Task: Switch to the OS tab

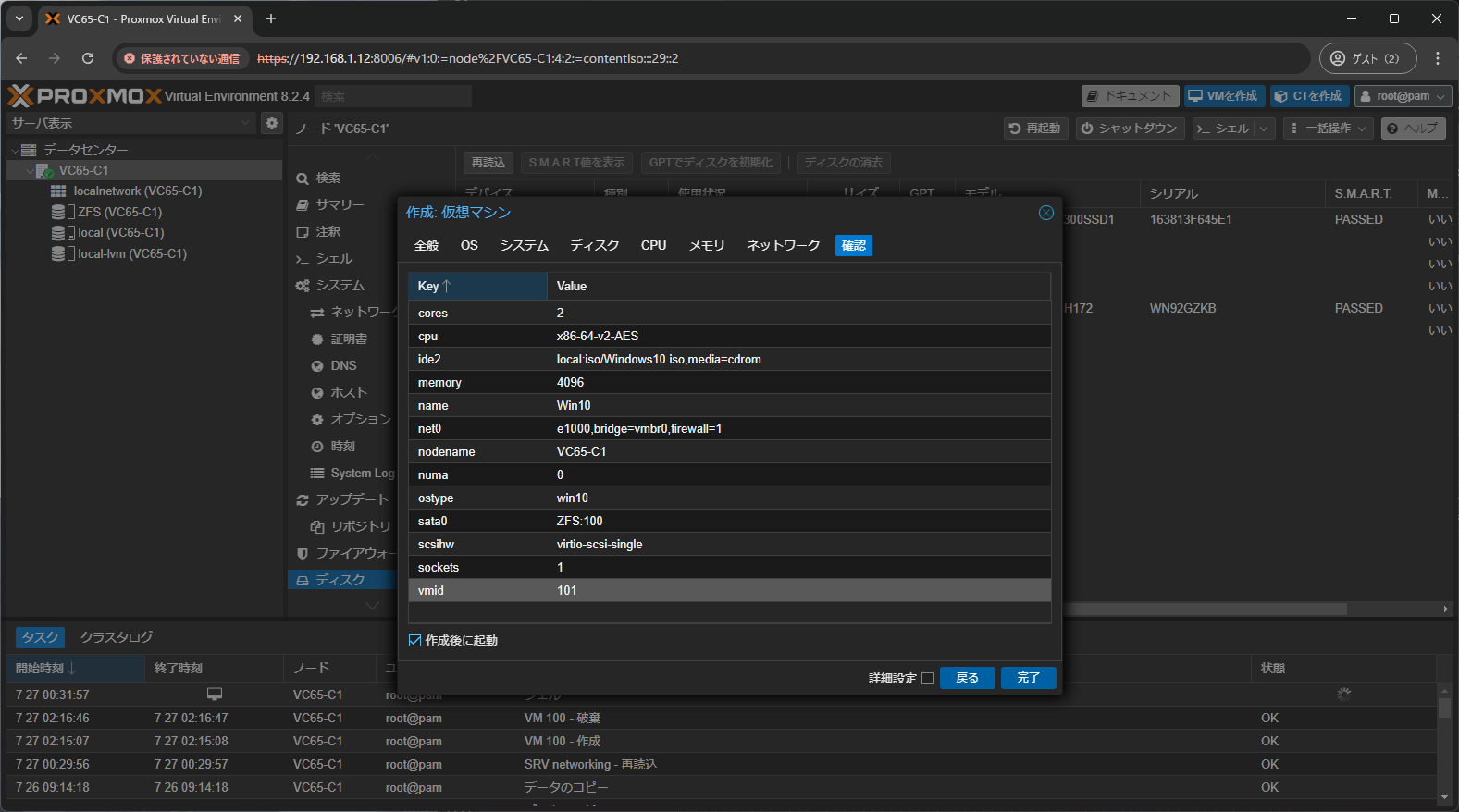Action: click(x=469, y=245)
